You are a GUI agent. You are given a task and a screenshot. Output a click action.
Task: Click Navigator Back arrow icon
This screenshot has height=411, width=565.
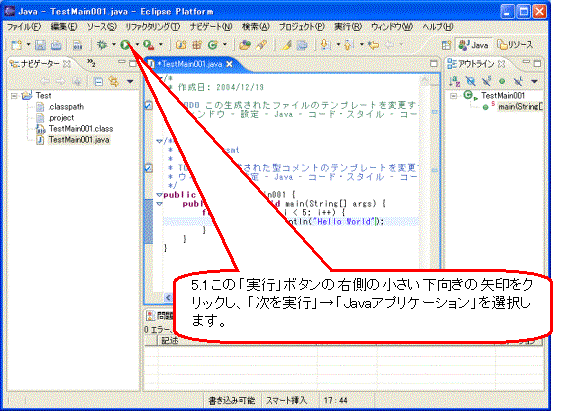[x=45, y=82]
